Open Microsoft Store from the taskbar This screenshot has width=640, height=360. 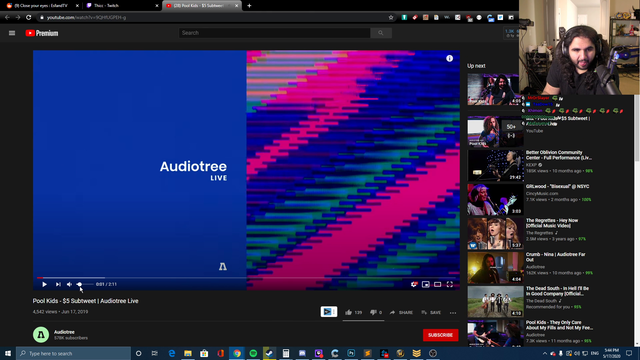(x=204, y=353)
